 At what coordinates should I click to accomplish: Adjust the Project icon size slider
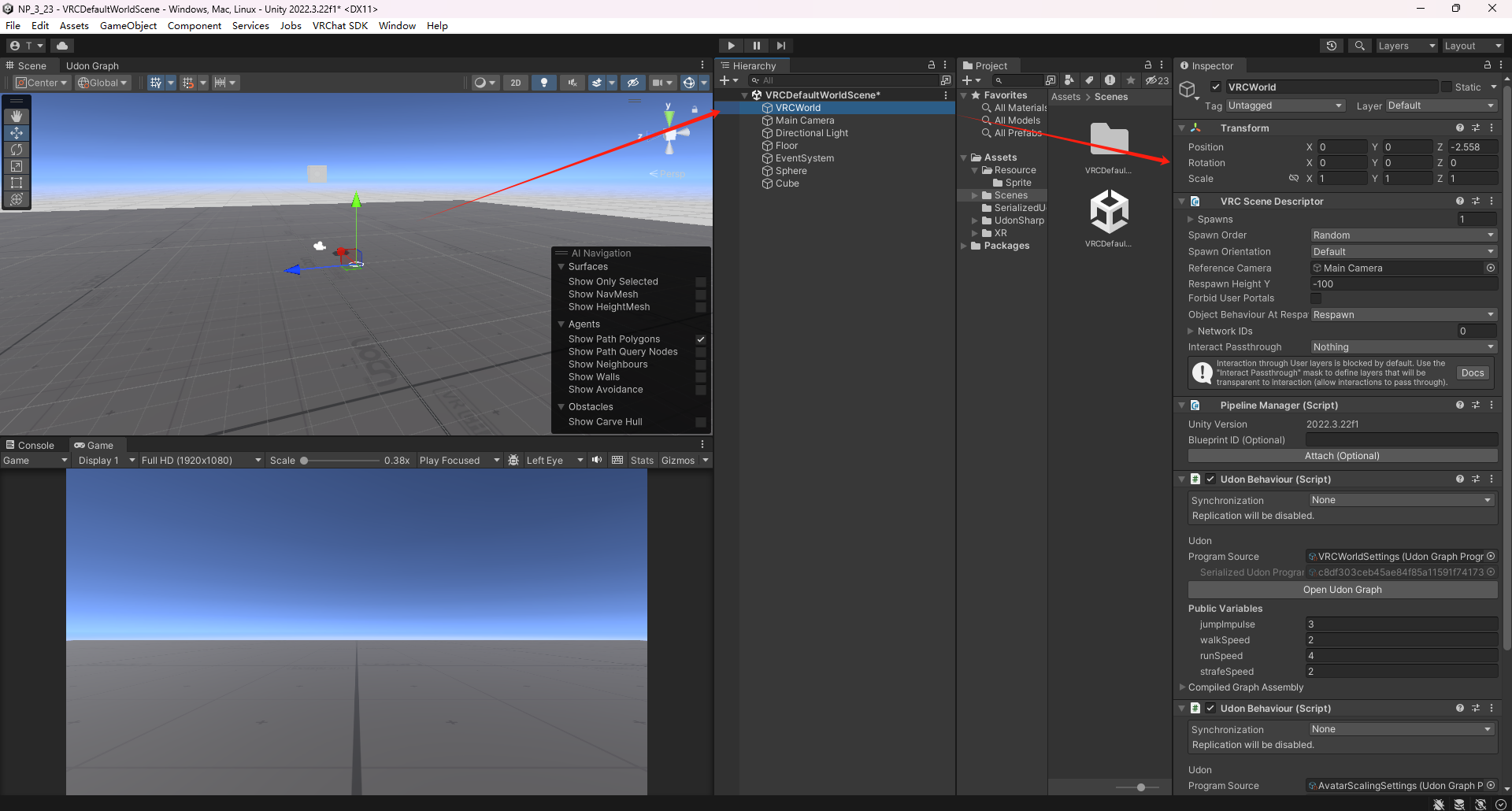[x=1140, y=787]
